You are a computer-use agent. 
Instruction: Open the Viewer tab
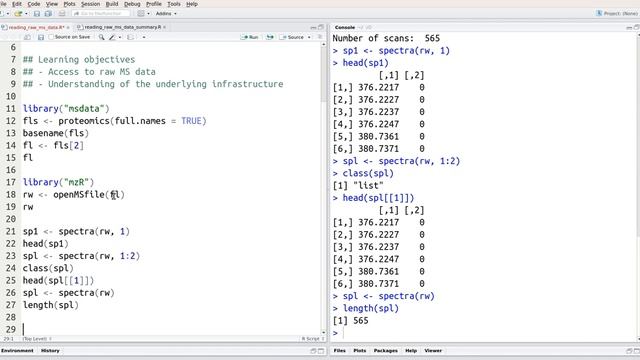coord(433,351)
